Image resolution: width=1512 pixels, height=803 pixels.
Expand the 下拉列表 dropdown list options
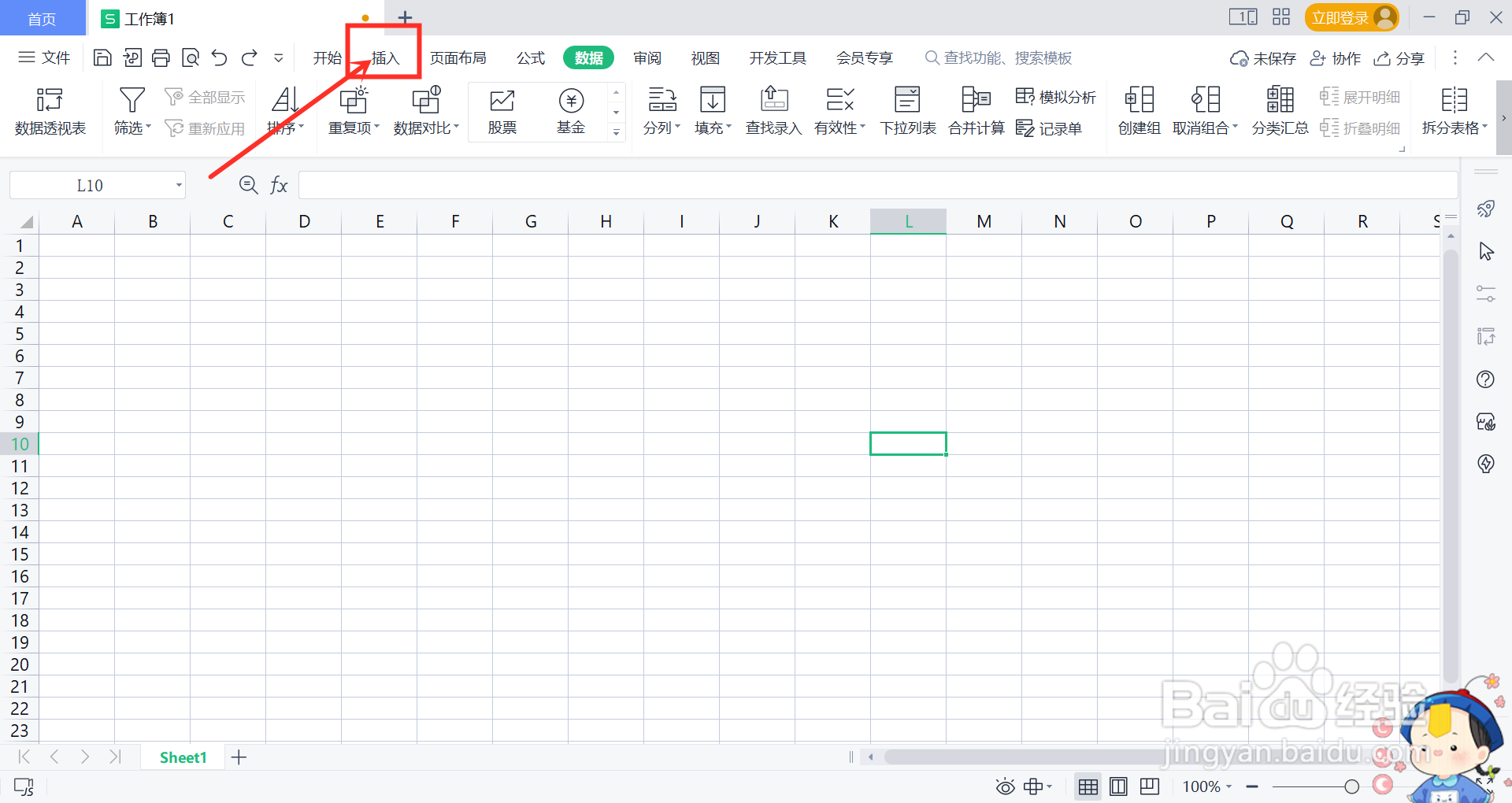907,110
